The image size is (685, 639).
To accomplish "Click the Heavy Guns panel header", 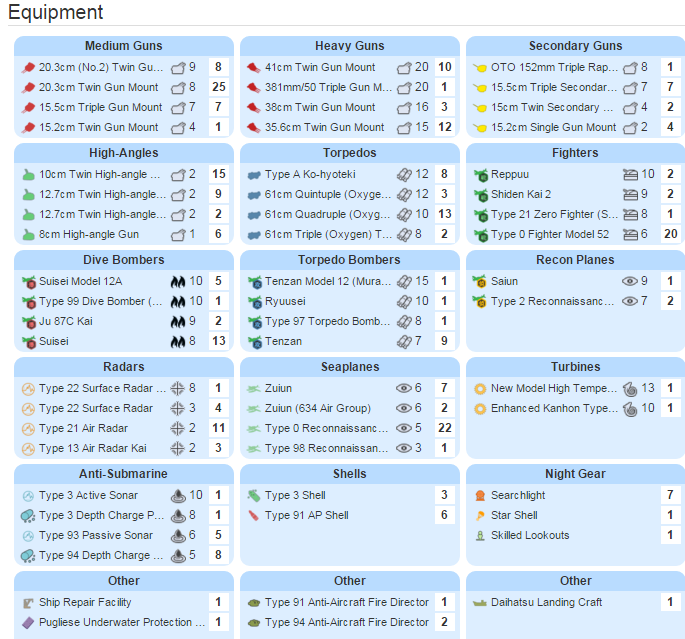I will tap(349, 46).
